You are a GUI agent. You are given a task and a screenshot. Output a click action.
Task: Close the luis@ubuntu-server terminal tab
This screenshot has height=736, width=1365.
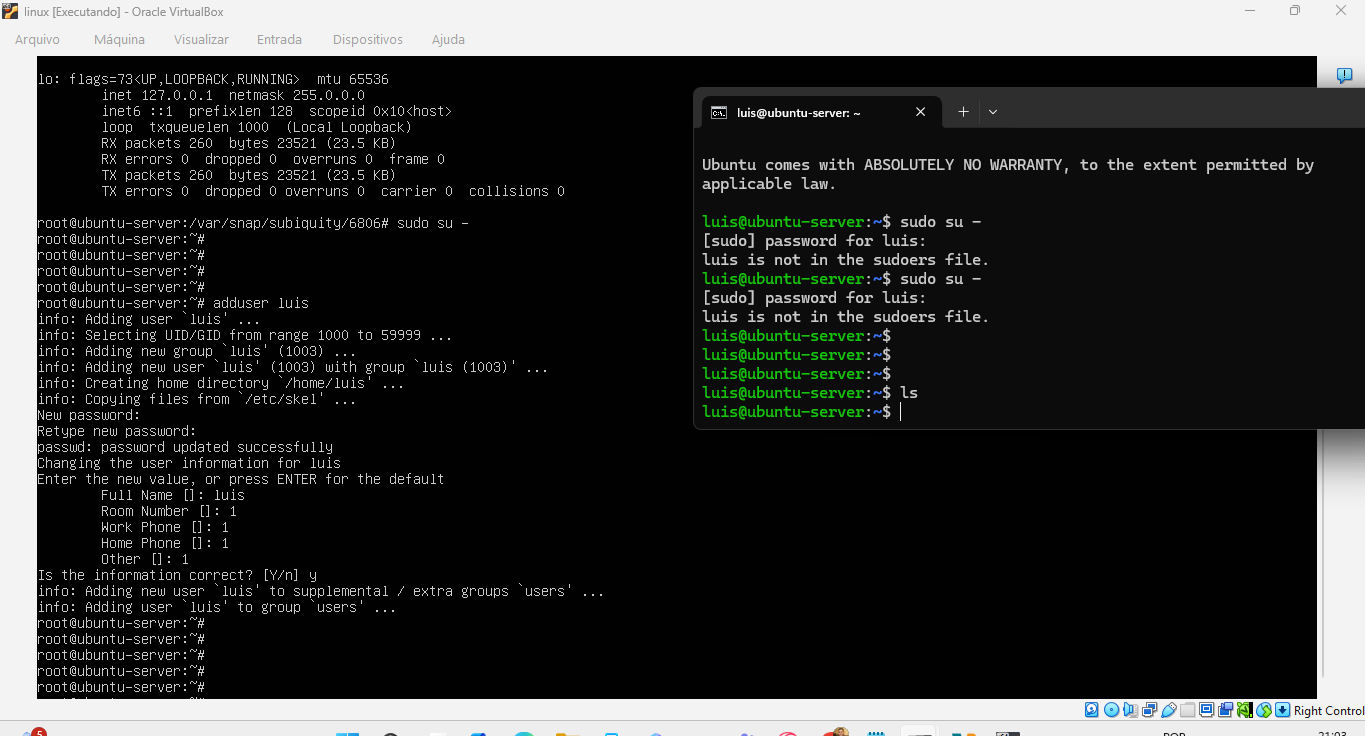click(x=921, y=112)
